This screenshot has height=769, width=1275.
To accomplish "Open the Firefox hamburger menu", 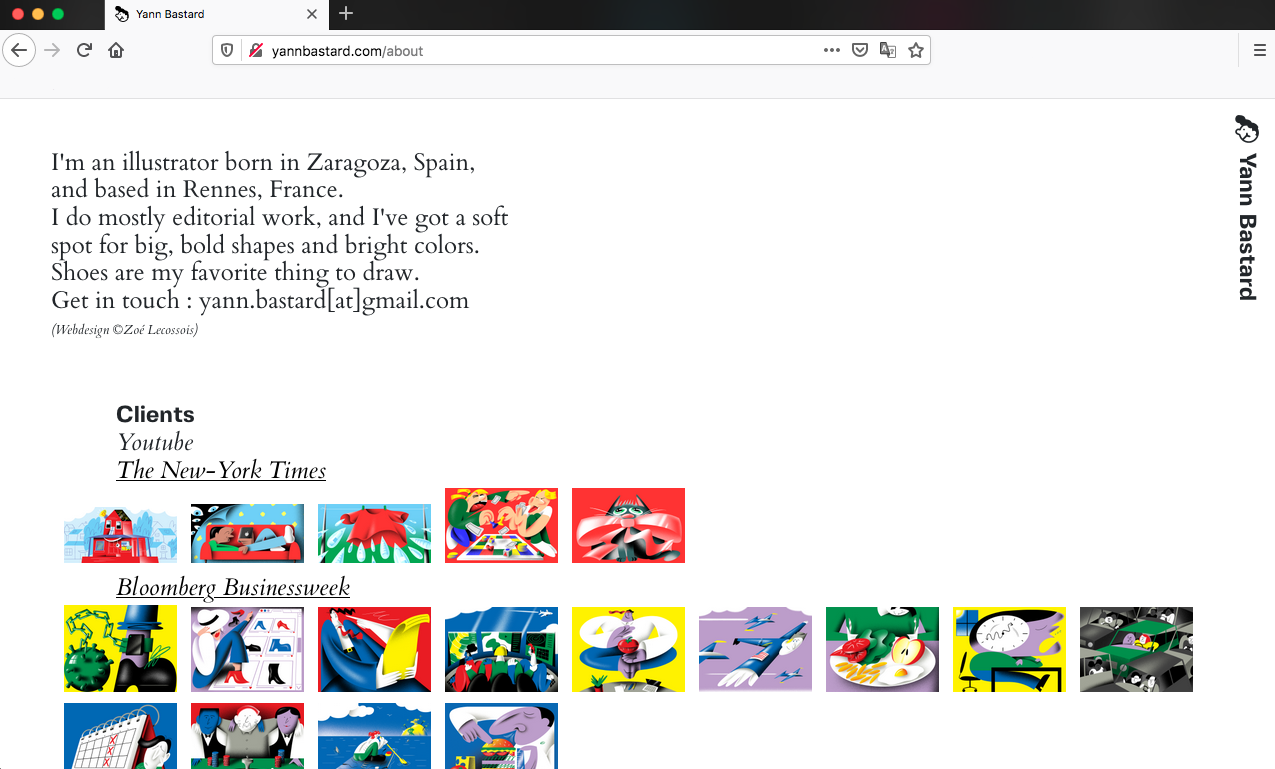I will (1259, 50).
